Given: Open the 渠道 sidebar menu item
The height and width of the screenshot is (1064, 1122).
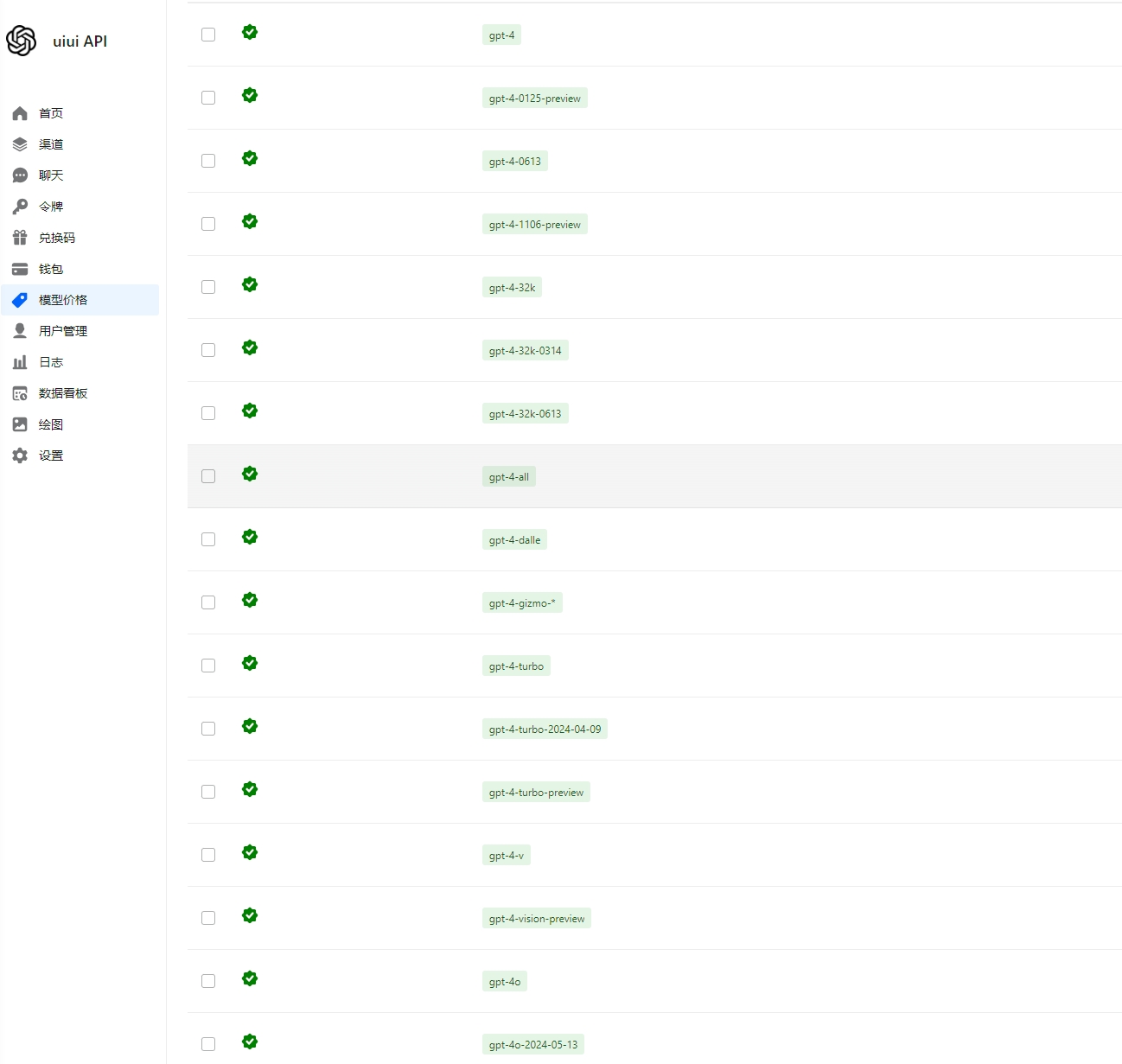Looking at the screenshot, I should click(x=80, y=144).
